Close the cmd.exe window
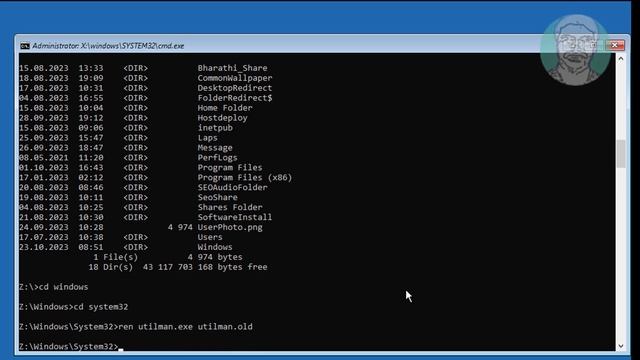 coord(614,45)
